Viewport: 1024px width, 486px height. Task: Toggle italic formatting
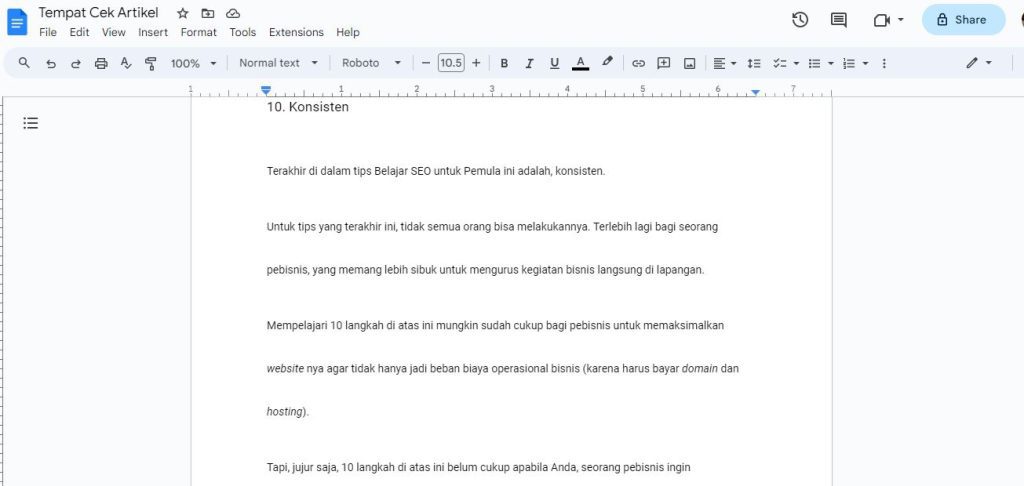[x=529, y=63]
